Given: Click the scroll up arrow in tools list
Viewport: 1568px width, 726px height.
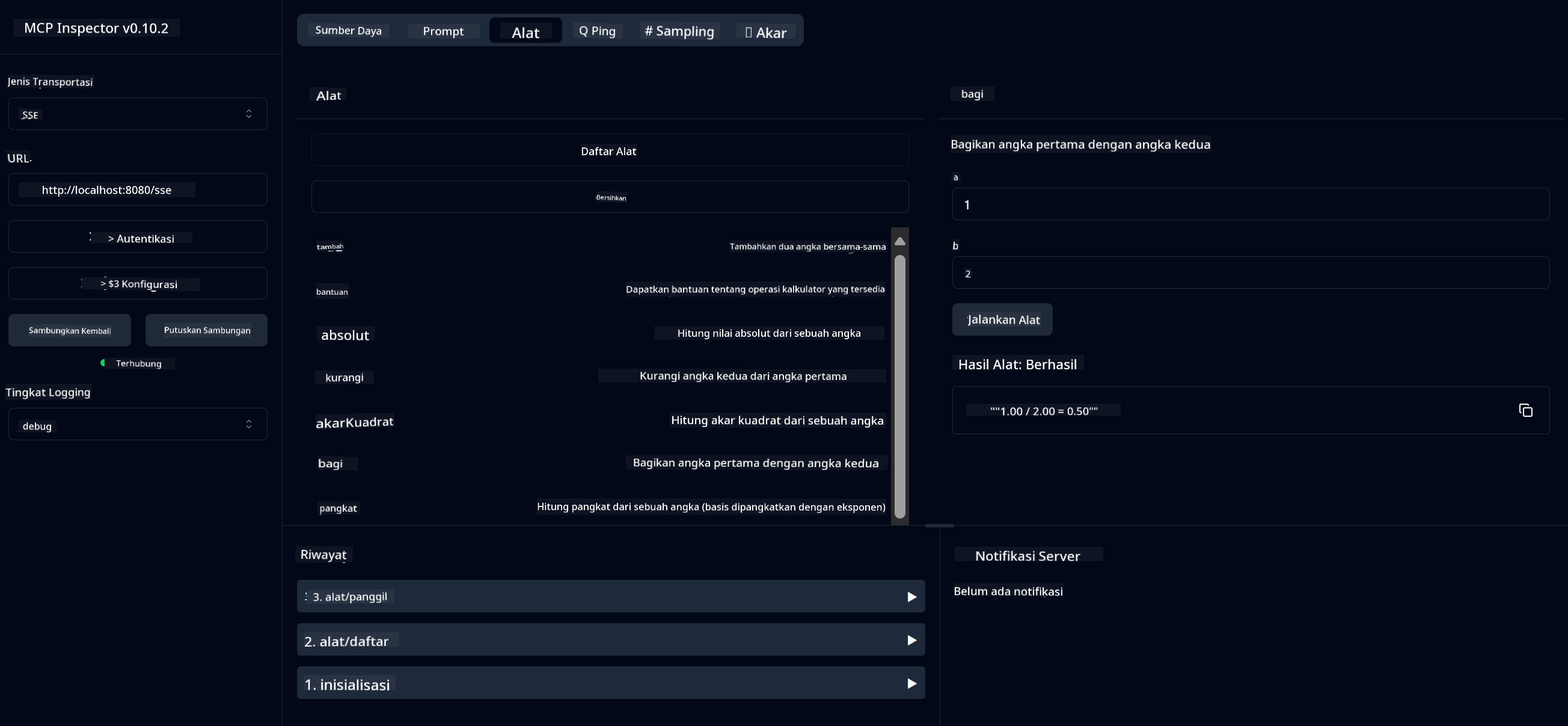Looking at the screenshot, I should click(x=899, y=242).
